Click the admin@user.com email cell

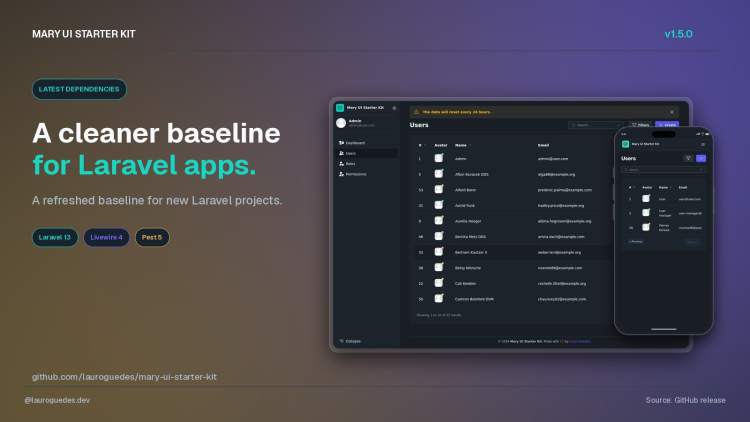(x=553, y=159)
